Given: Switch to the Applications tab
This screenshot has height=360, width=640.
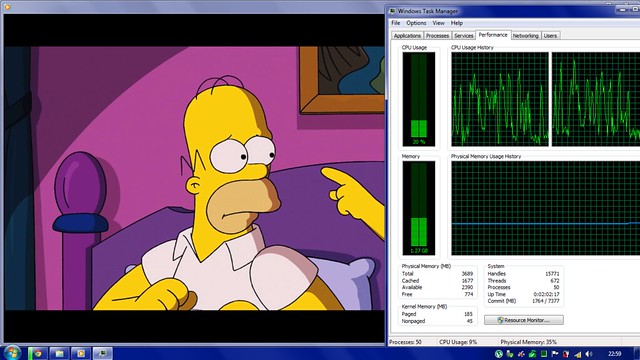Looking at the screenshot, I should [x=407, y=36].
